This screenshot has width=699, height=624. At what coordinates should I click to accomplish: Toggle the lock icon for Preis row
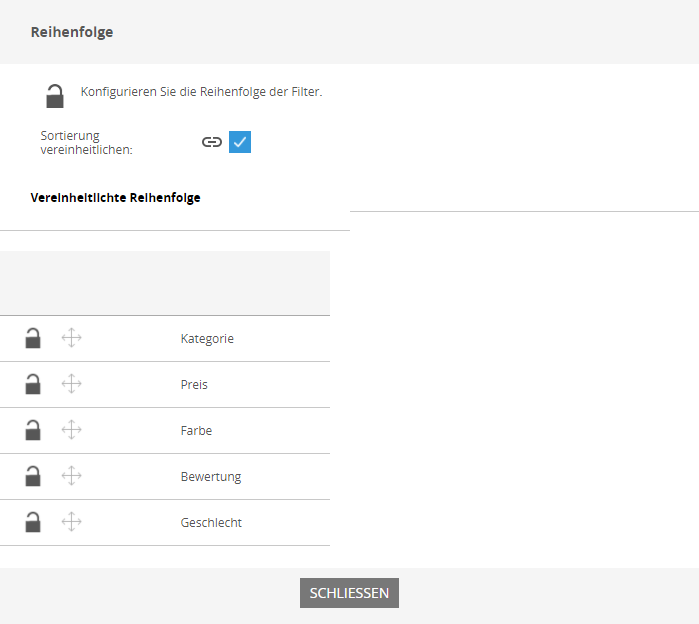(x=33, y=384)
